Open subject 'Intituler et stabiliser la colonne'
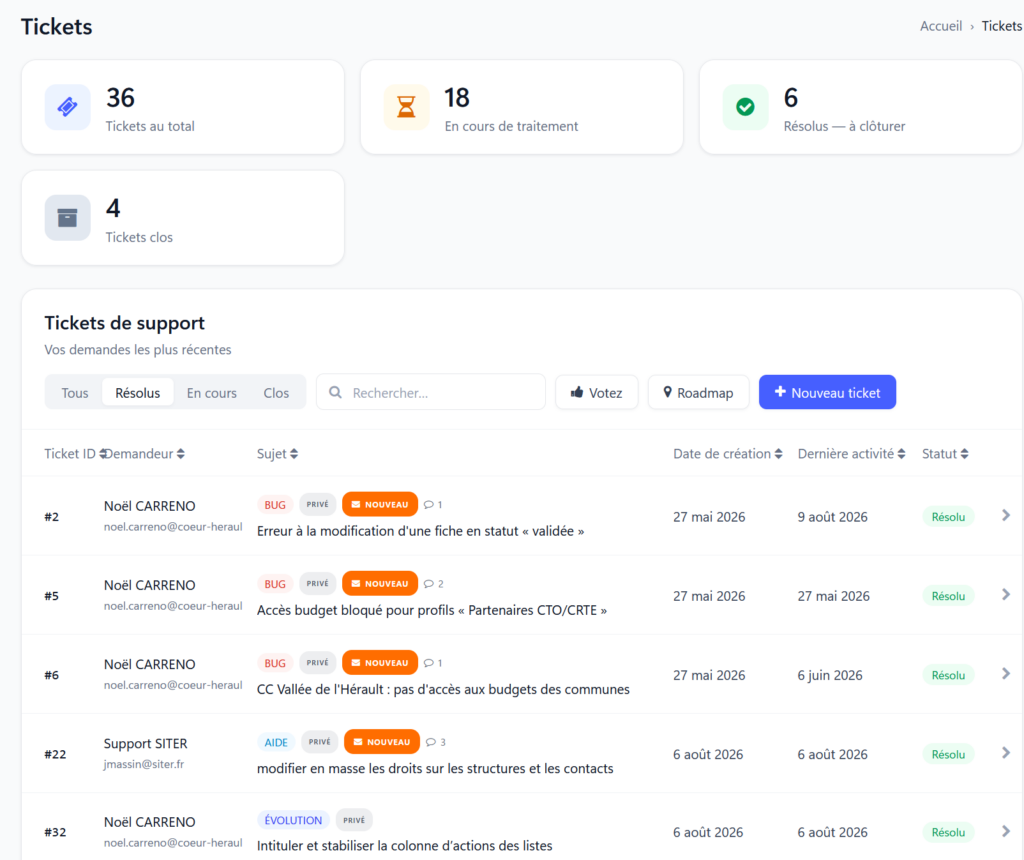Viewport: 1024px width, 860px height. [x=404, y=846]
